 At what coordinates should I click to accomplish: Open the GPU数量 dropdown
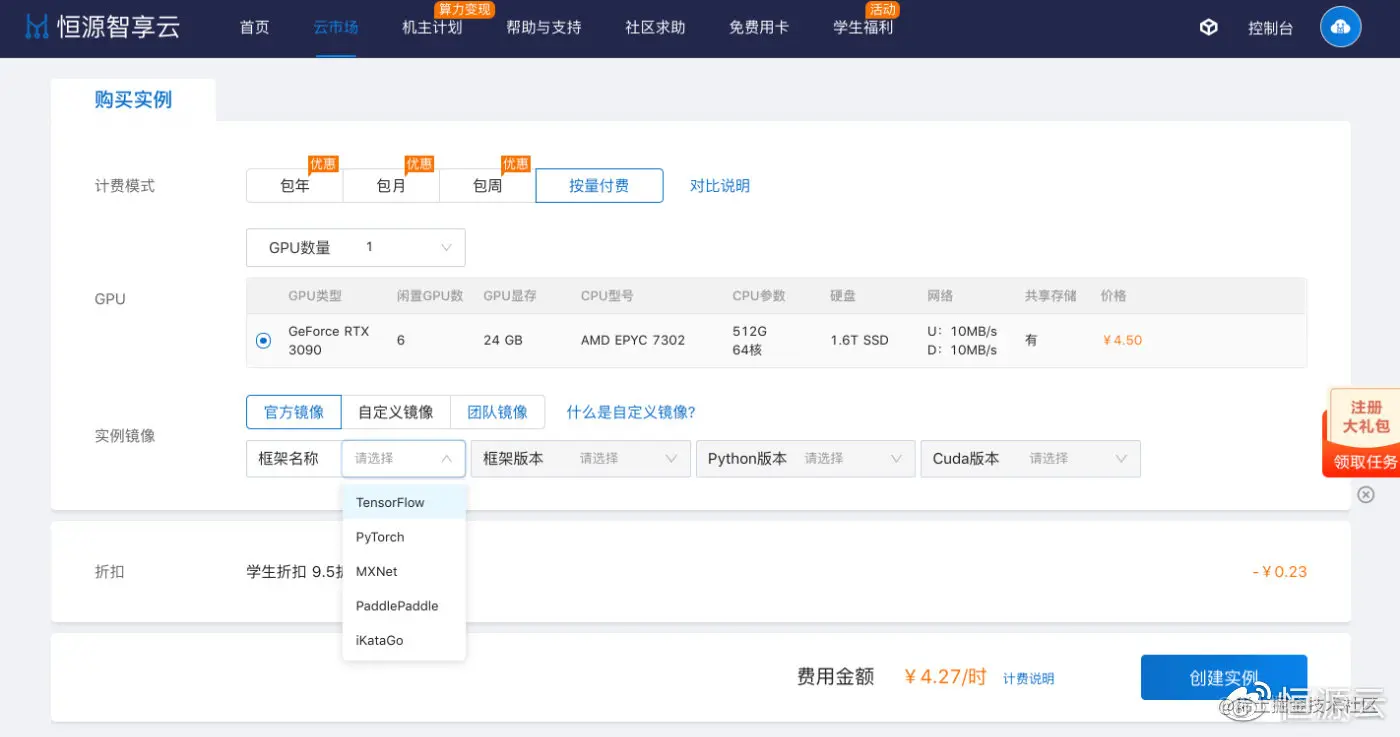point(356,248)
